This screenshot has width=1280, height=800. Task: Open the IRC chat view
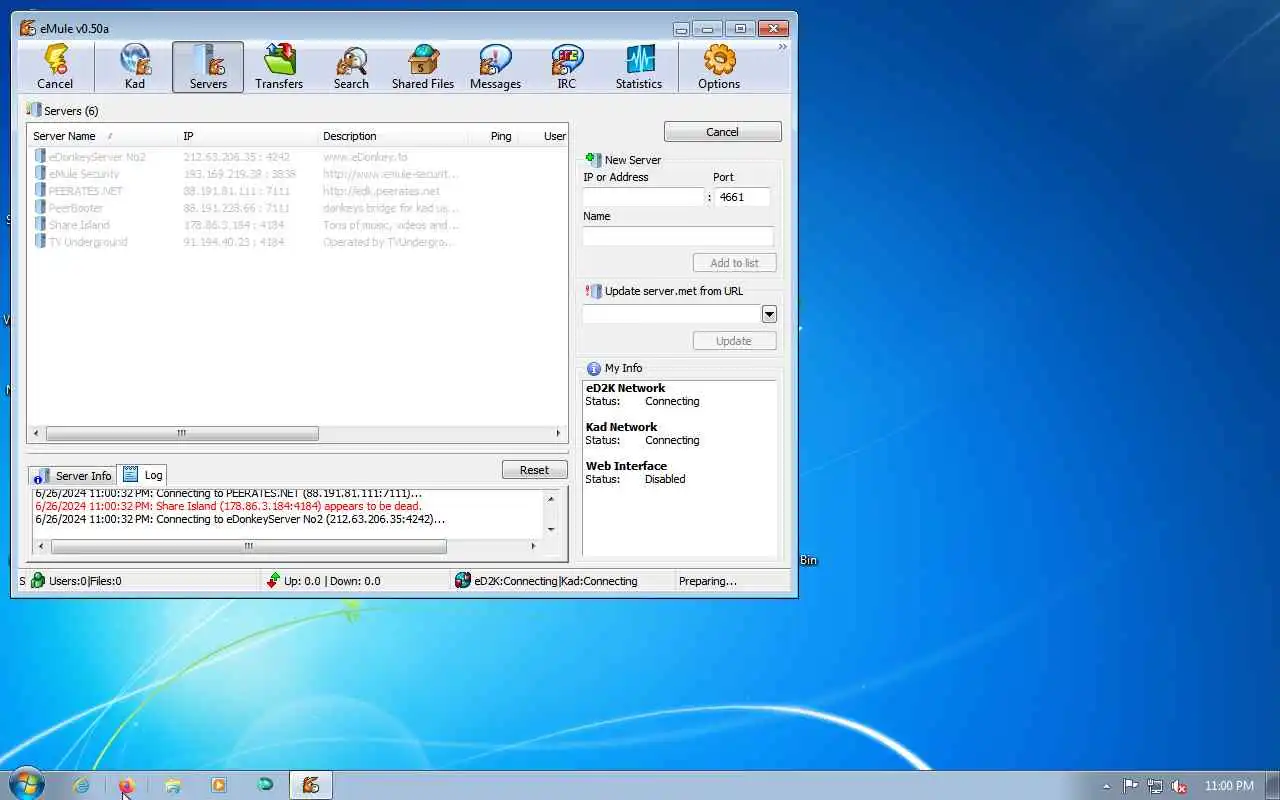tap(567, 67)
